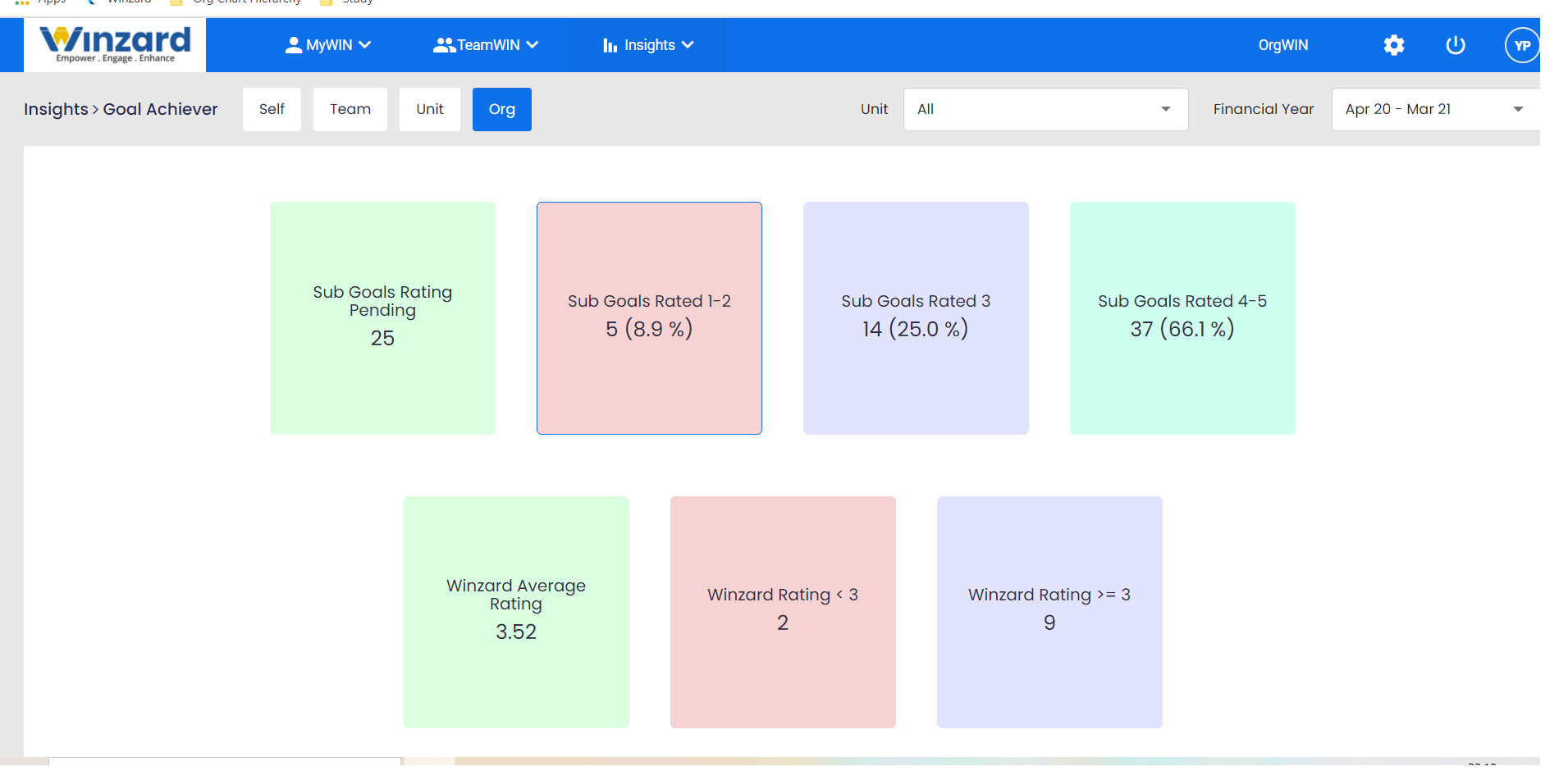Click the OrgWIN link
The width and height of the screenshot is (1568, 780).
pos(1282,45)
